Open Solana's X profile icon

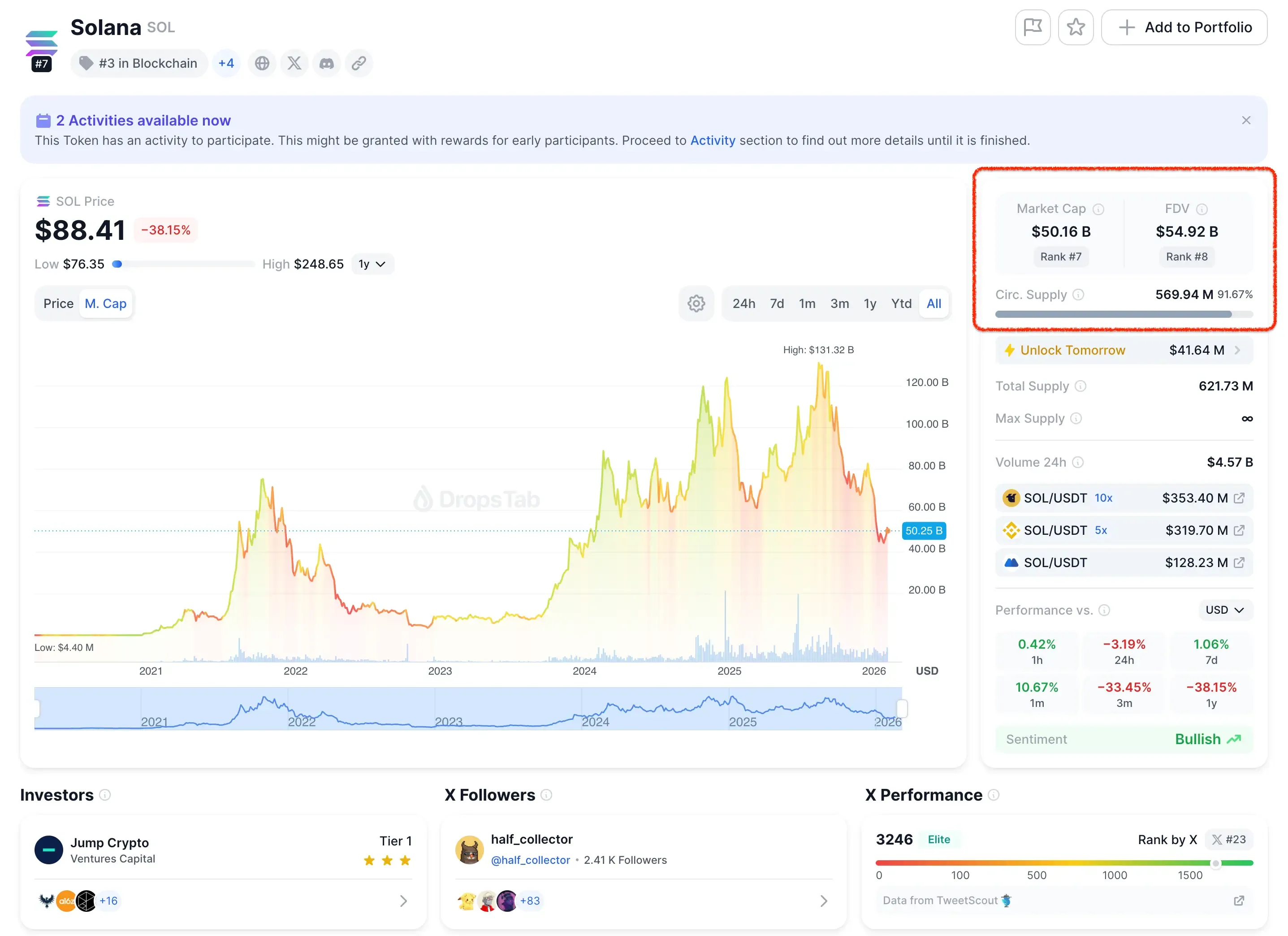[x=294, y=63]
